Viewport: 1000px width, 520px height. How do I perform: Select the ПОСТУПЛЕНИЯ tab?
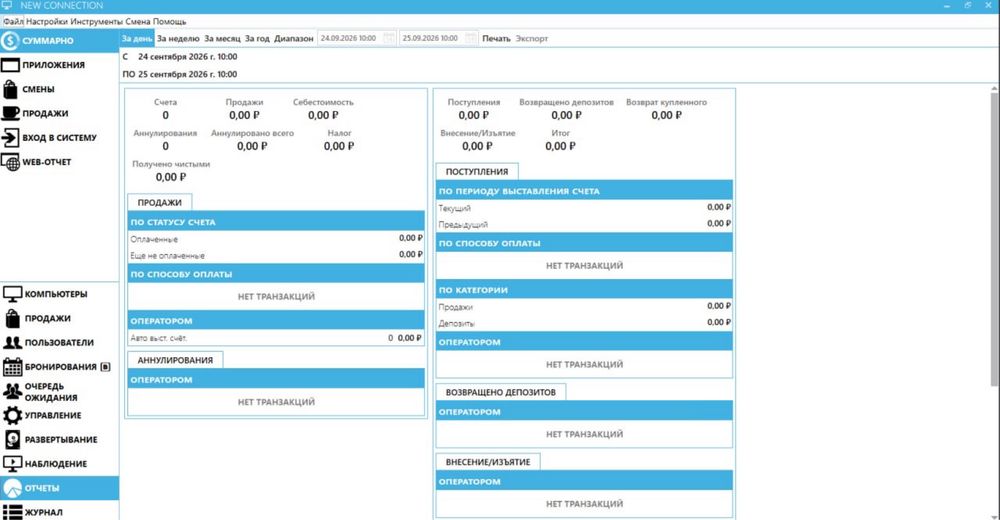point(477,172)
